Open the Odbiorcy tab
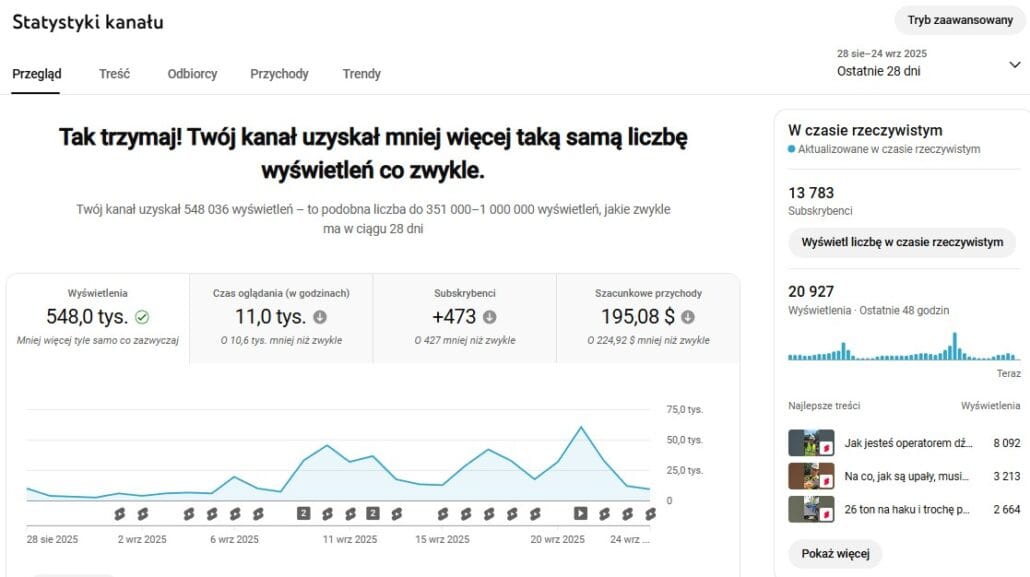The height and width of the screenshot is (577, 1030). tap(192, 74)
